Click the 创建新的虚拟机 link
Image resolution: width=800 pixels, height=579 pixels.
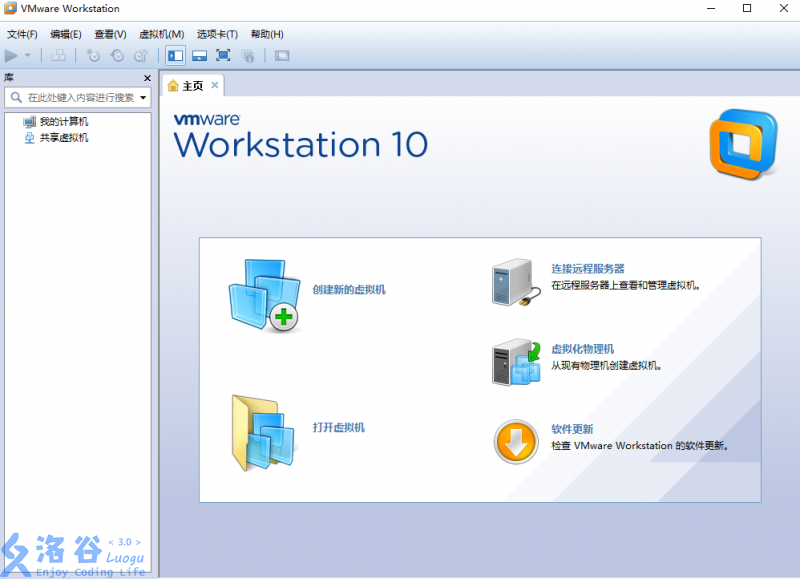(x=349, y=290)
